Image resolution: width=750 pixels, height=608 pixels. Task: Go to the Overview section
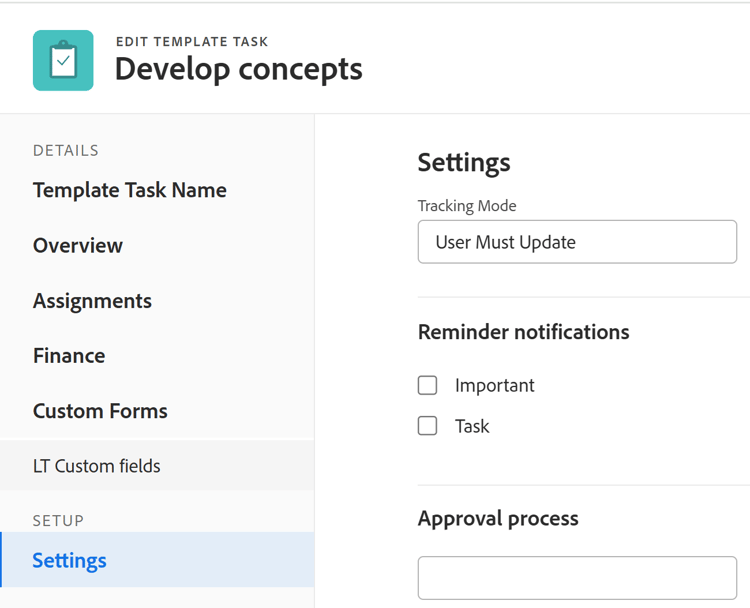pos(78,245)
